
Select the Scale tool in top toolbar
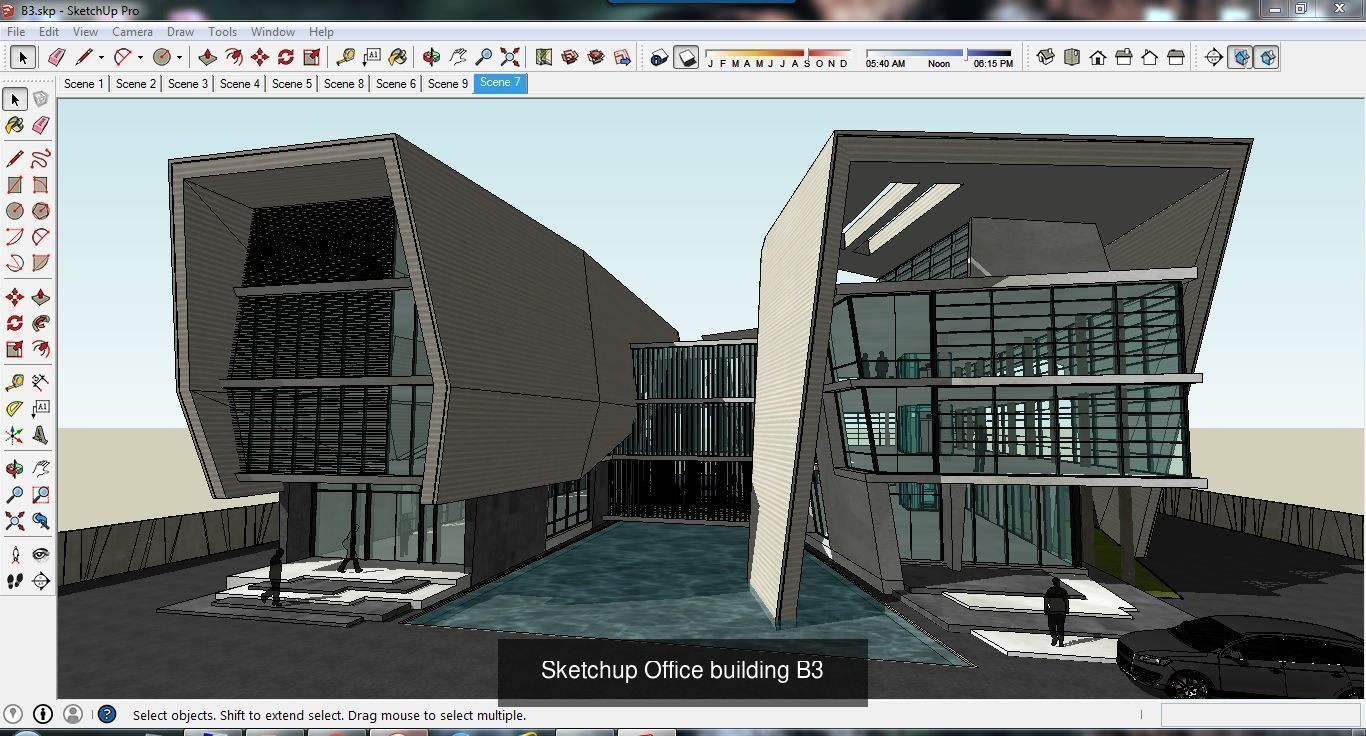click(312, 57)
